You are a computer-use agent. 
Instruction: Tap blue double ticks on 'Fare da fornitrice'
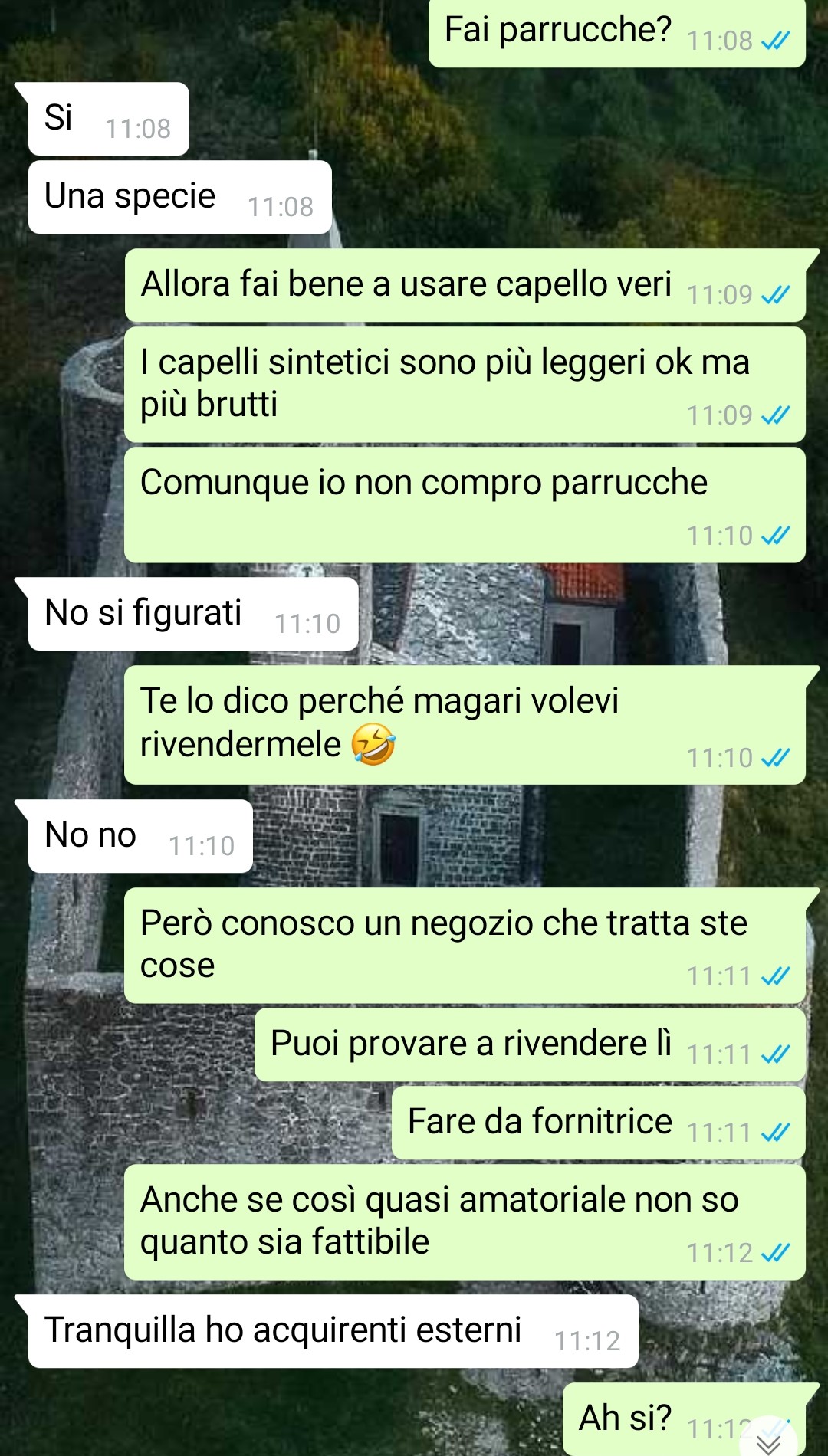tap(775, 1132)
